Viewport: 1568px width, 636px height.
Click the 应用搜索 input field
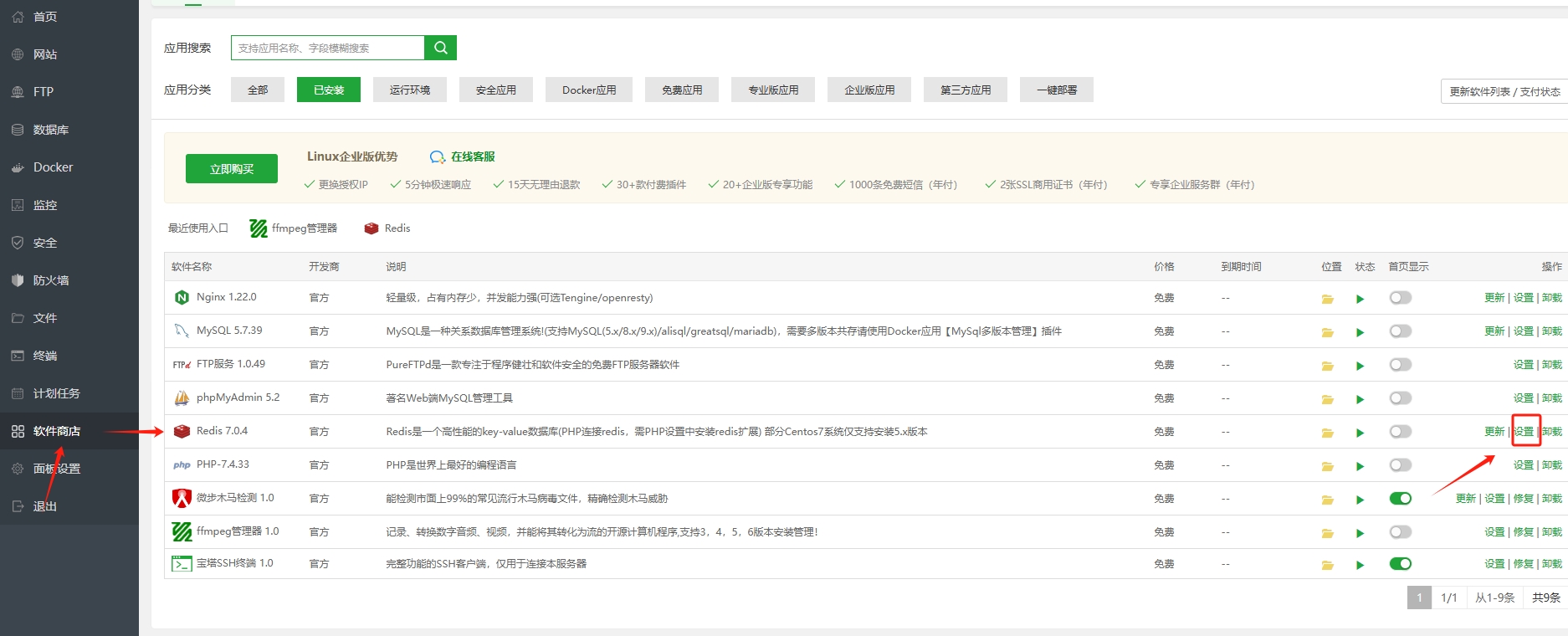click(x=328, y=48)
